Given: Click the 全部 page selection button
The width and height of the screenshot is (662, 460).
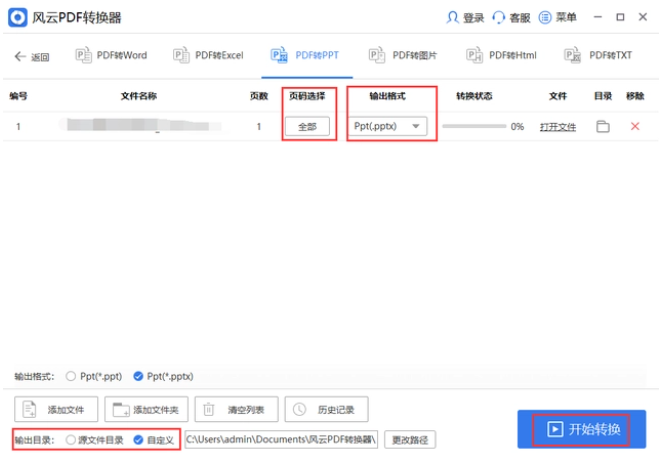Looking at the screenshot, I should (x=307, y=126).
